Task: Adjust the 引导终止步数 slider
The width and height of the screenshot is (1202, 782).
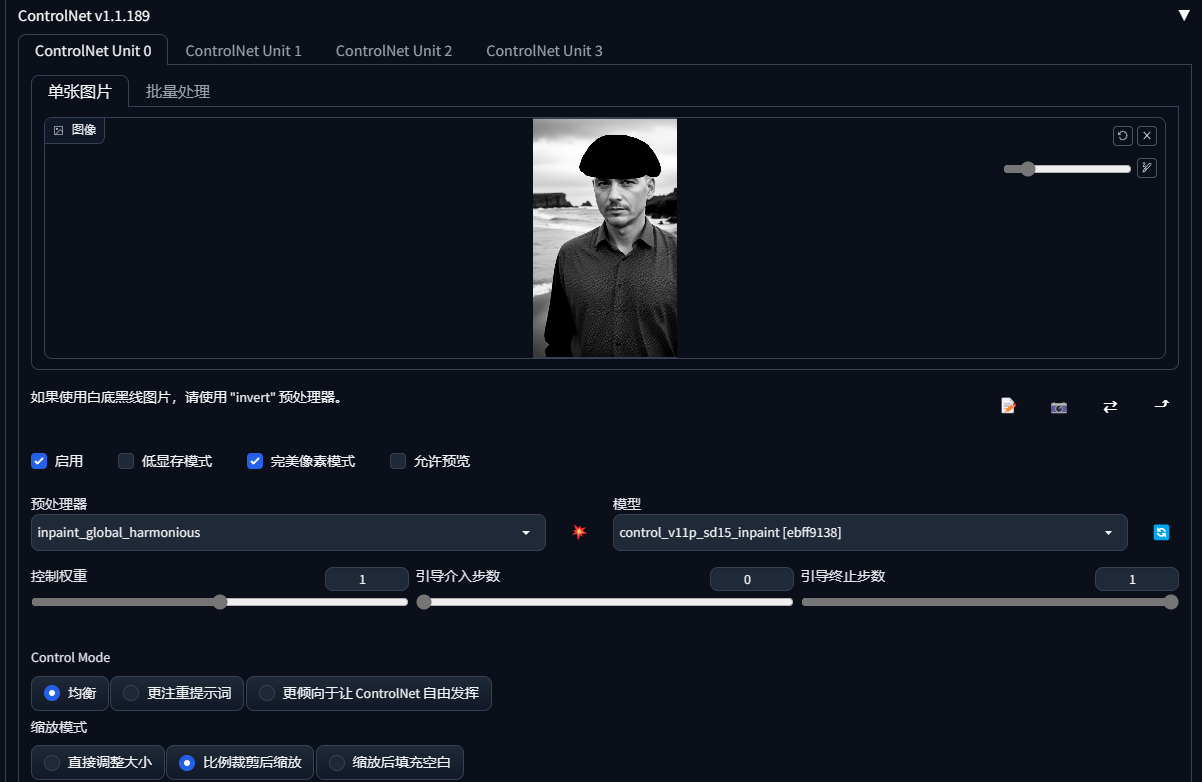Action: pyautogui.click(x=990, y=602)
